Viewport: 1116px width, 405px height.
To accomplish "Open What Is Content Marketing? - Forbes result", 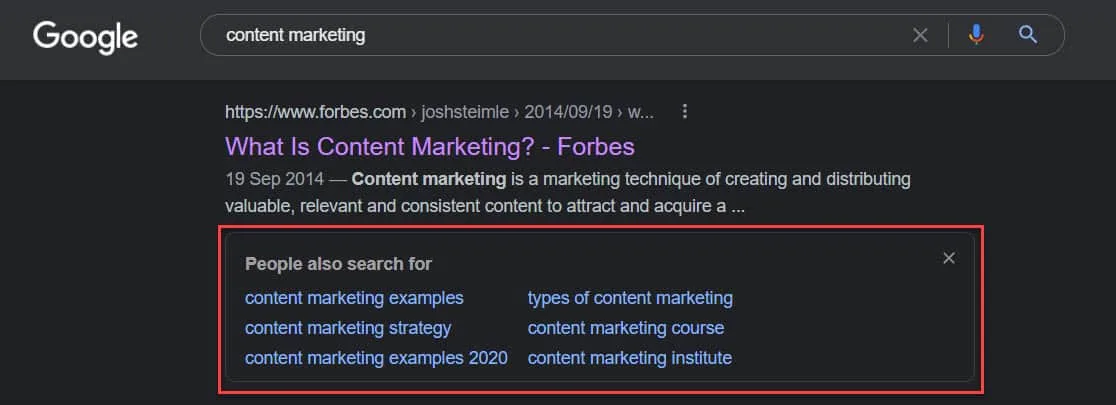I will coord(430,146).
